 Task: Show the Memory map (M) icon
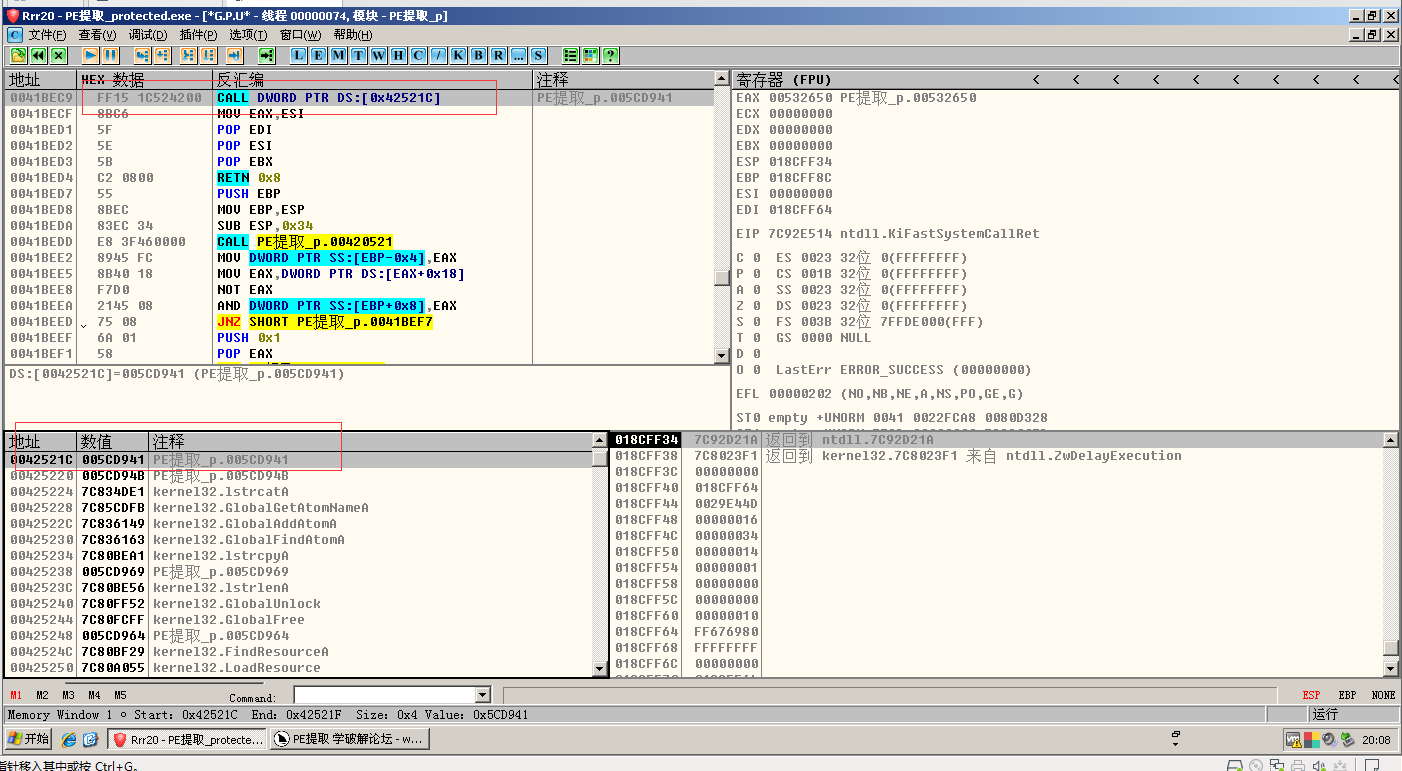[x=339, y=56]
